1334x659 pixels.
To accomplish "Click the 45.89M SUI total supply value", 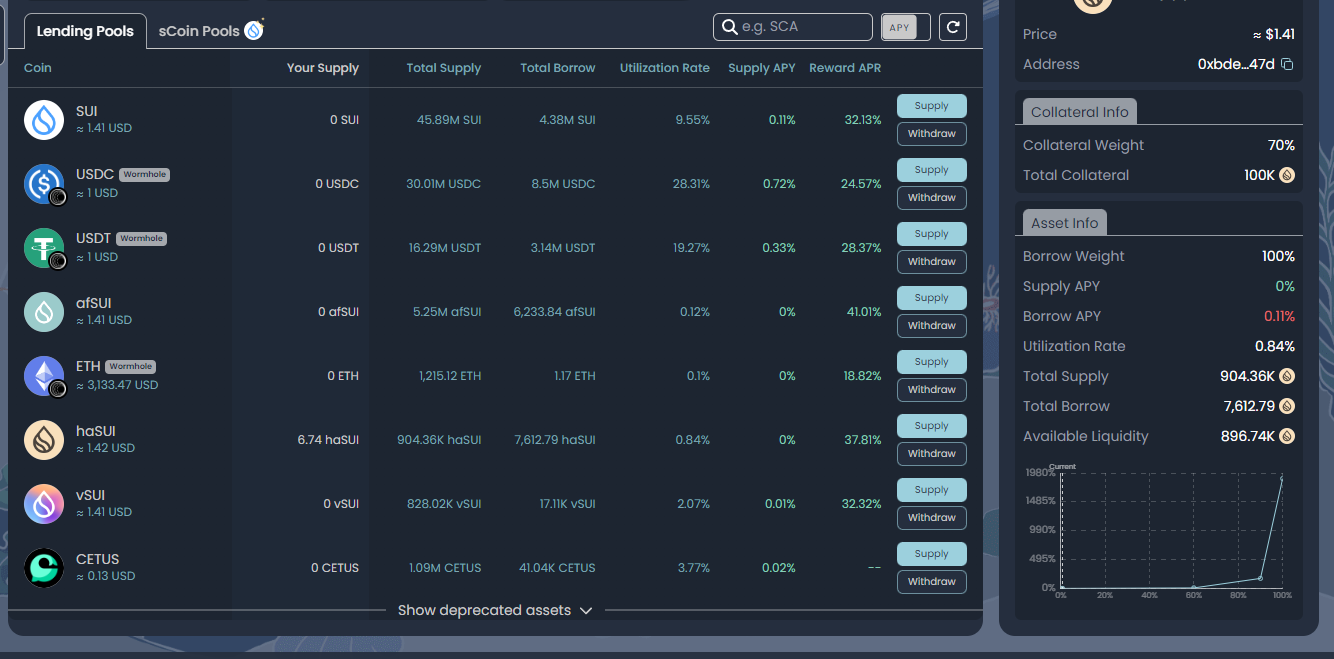I will coord(449,120).
